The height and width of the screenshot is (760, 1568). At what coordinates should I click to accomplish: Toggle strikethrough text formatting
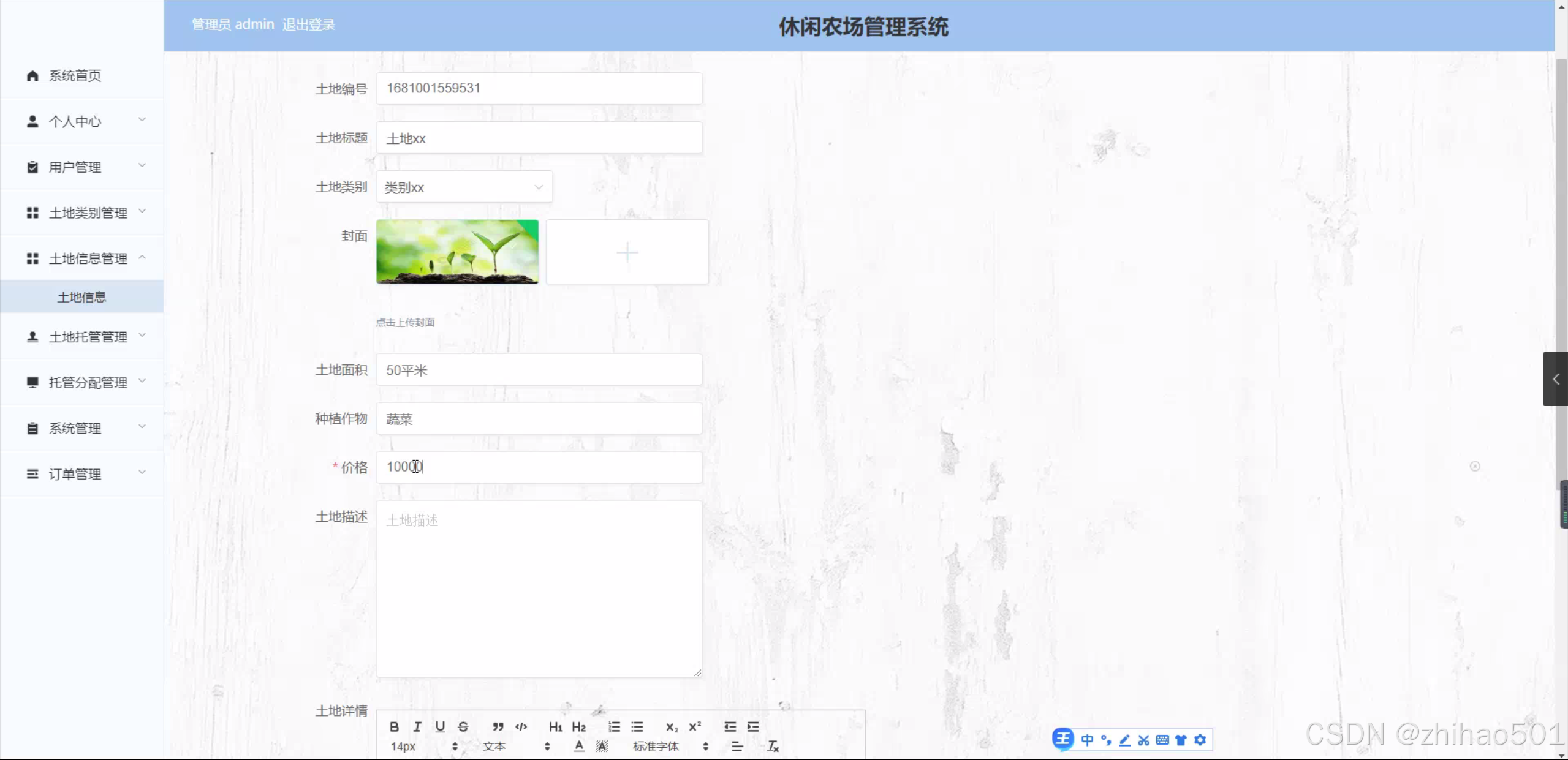(x=463, y=727)
